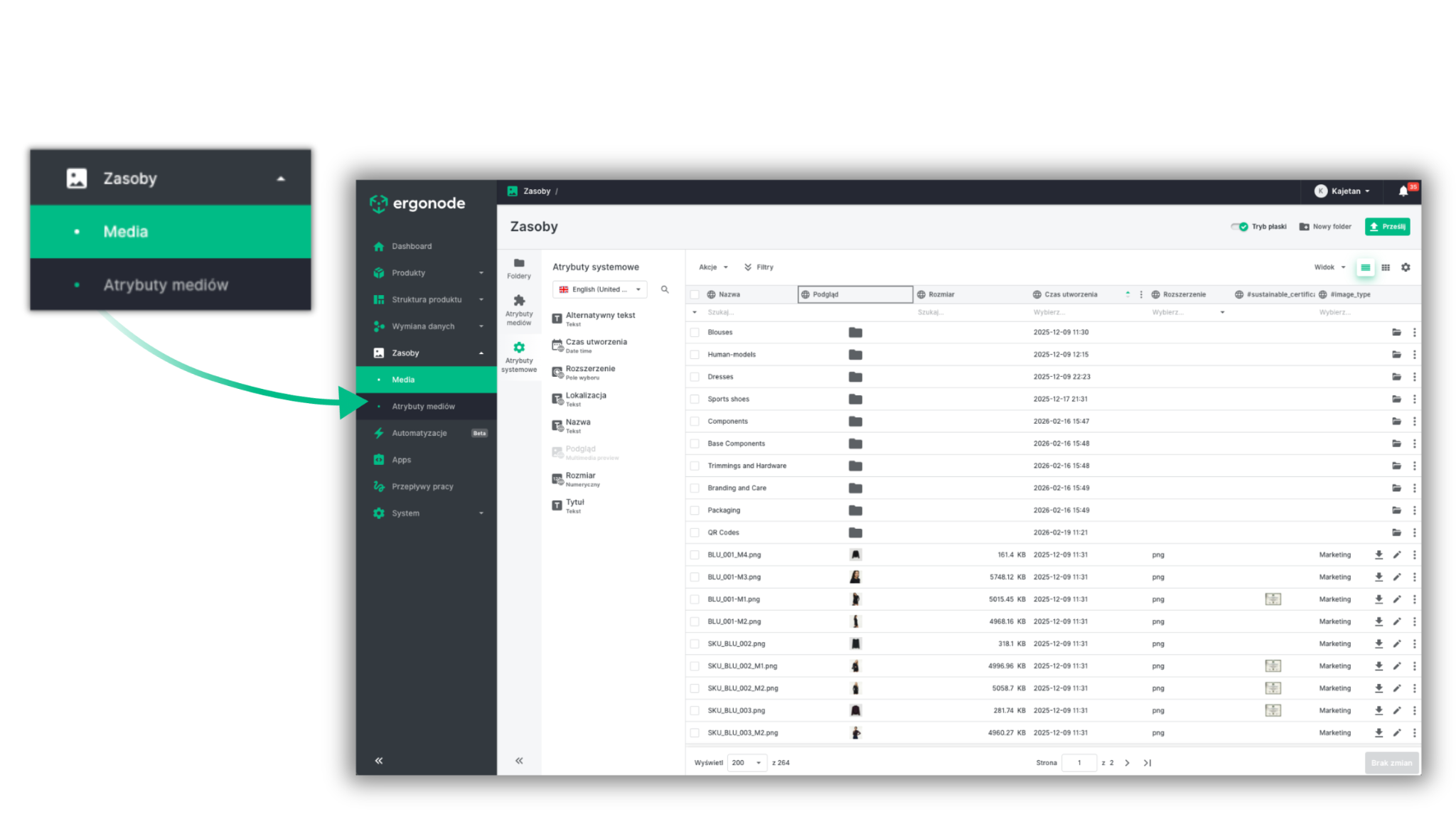
Task: Edit SKU_BLU_002.png with pencil icon
Action: point(1396,643)
